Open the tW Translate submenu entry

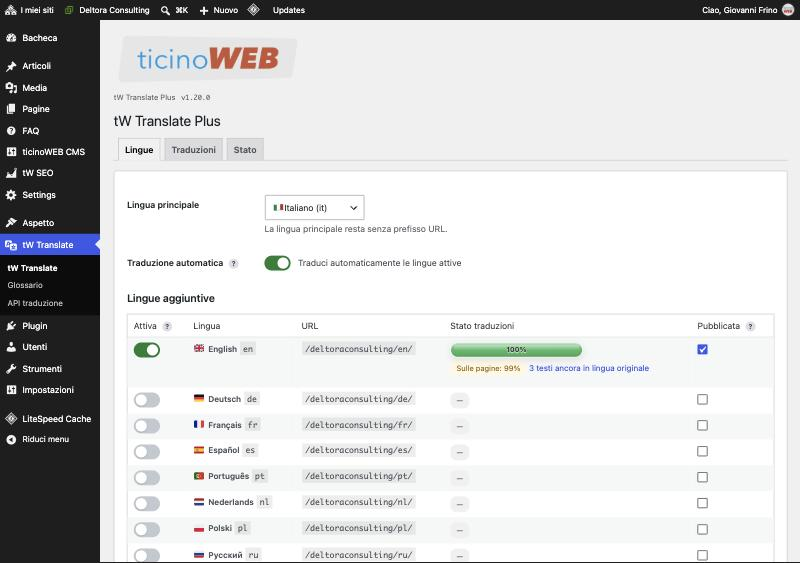[x=32, y=268]
